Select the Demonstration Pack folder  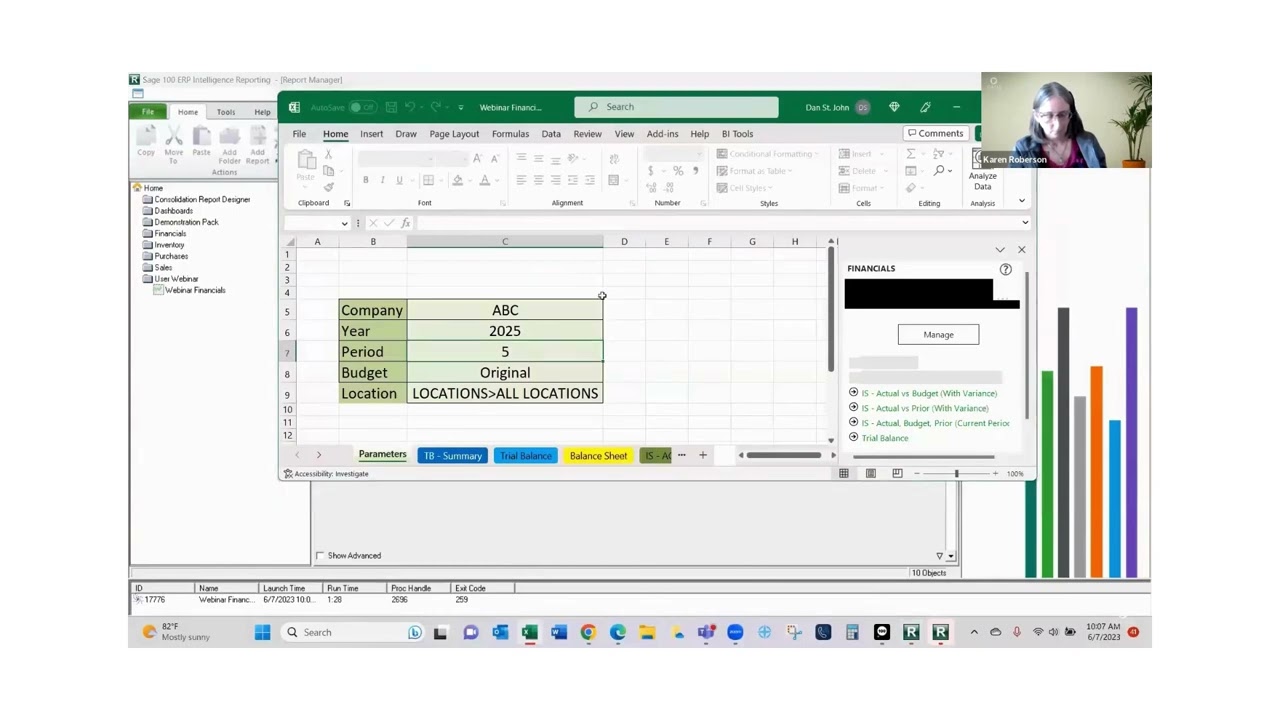coord(186,222)
